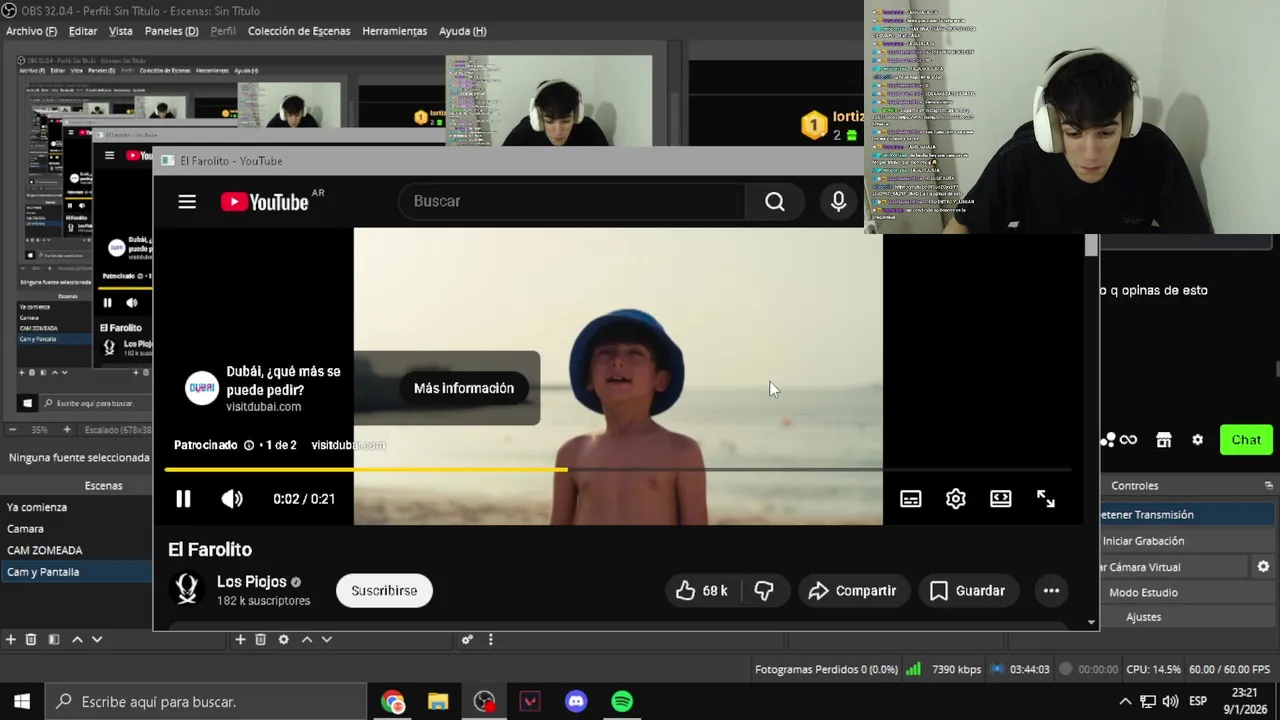Open the chat dock settings gear
This screenshot has height=720, width=1280.
pos(1197,440)
